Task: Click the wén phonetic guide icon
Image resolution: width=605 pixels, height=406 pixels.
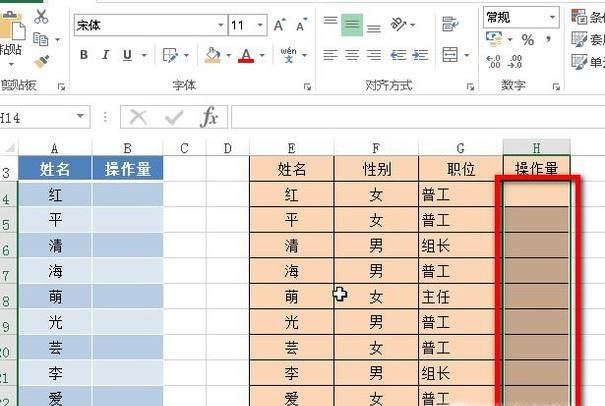Action: tap(289, 55)
